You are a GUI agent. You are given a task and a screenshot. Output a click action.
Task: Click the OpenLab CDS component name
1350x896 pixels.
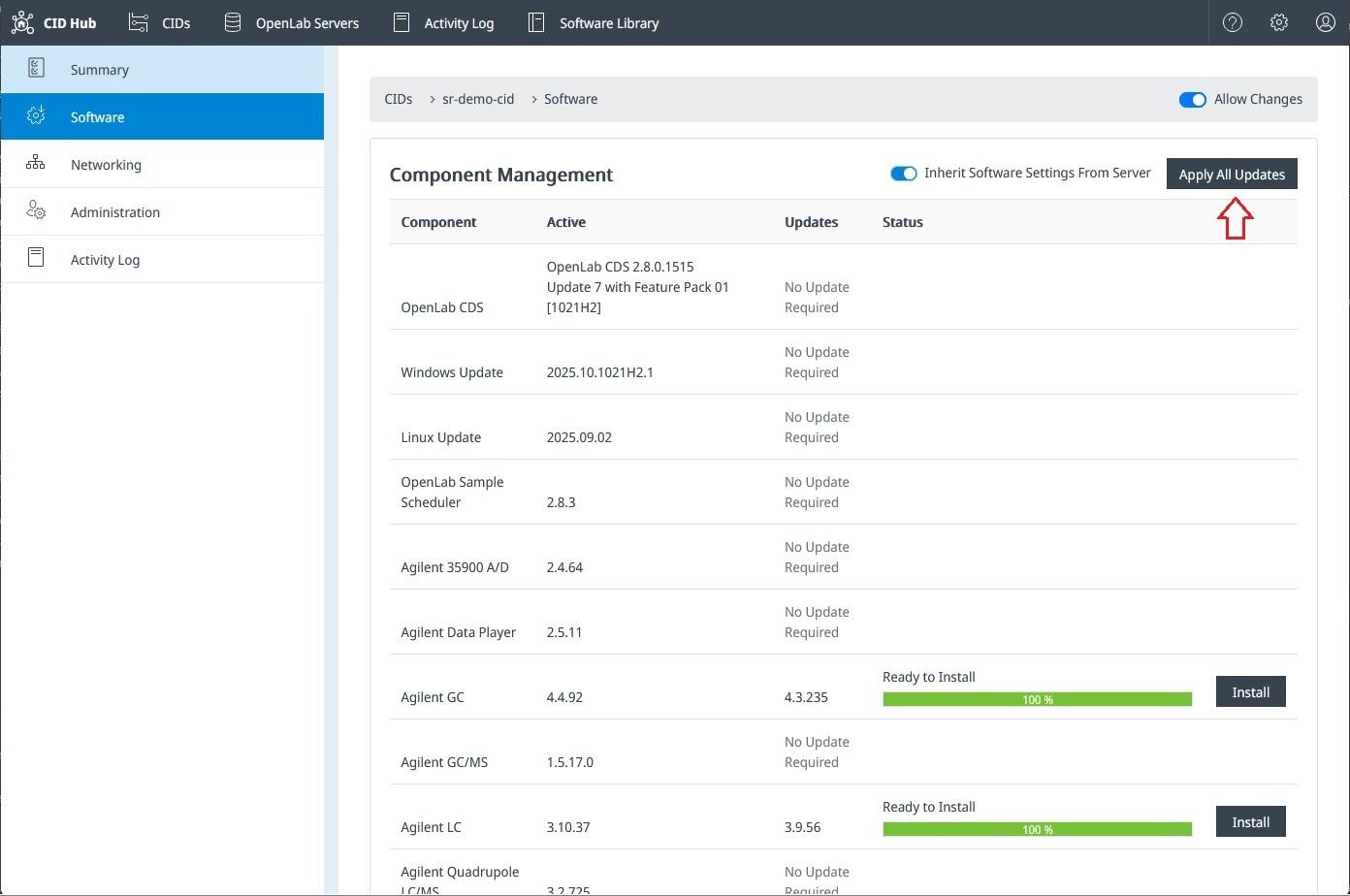coord(442,307)
